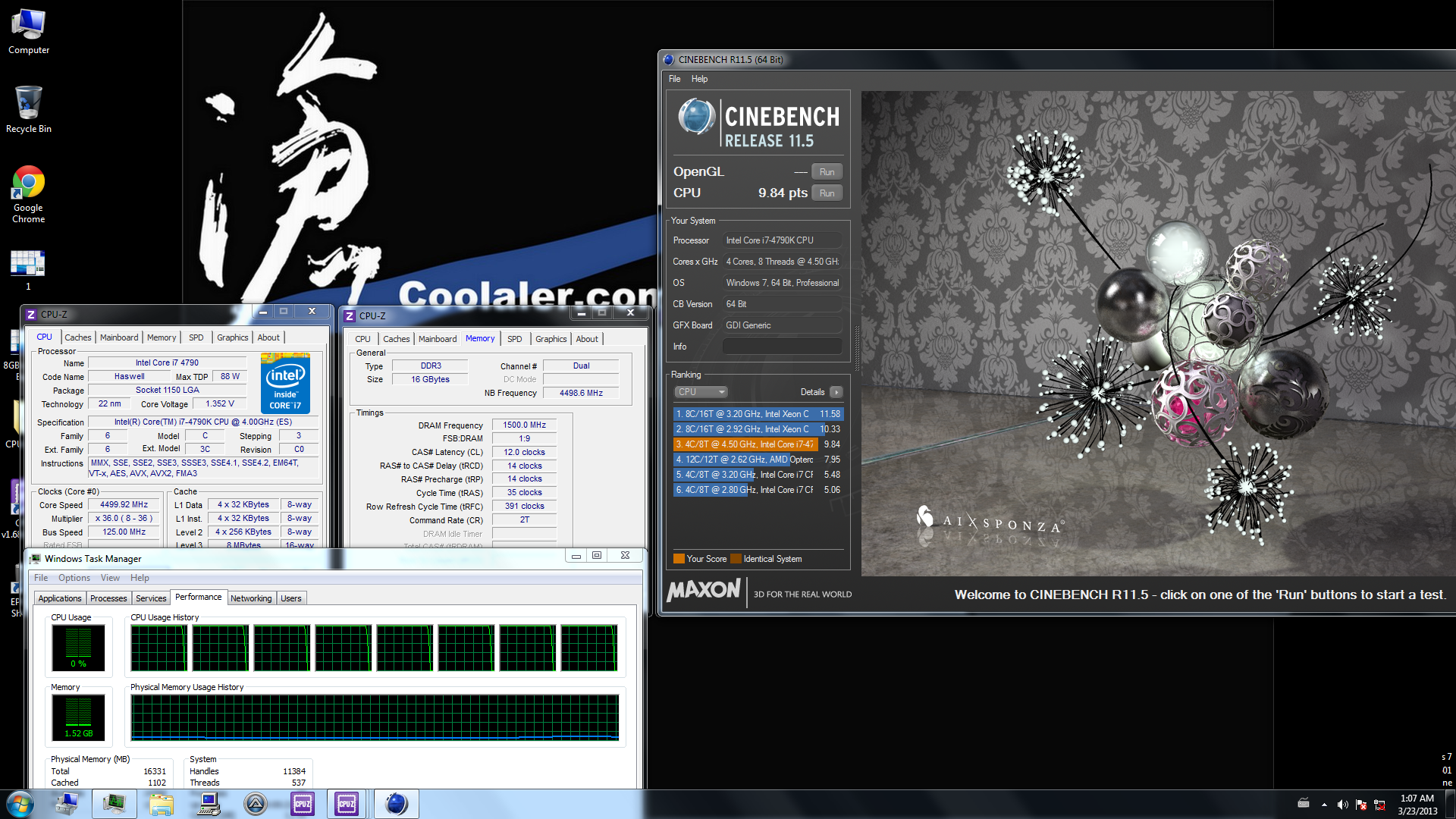The image size is (1456, 819).
Task: Click the first CPU-Z taskbar button
Action: point(302,804)
